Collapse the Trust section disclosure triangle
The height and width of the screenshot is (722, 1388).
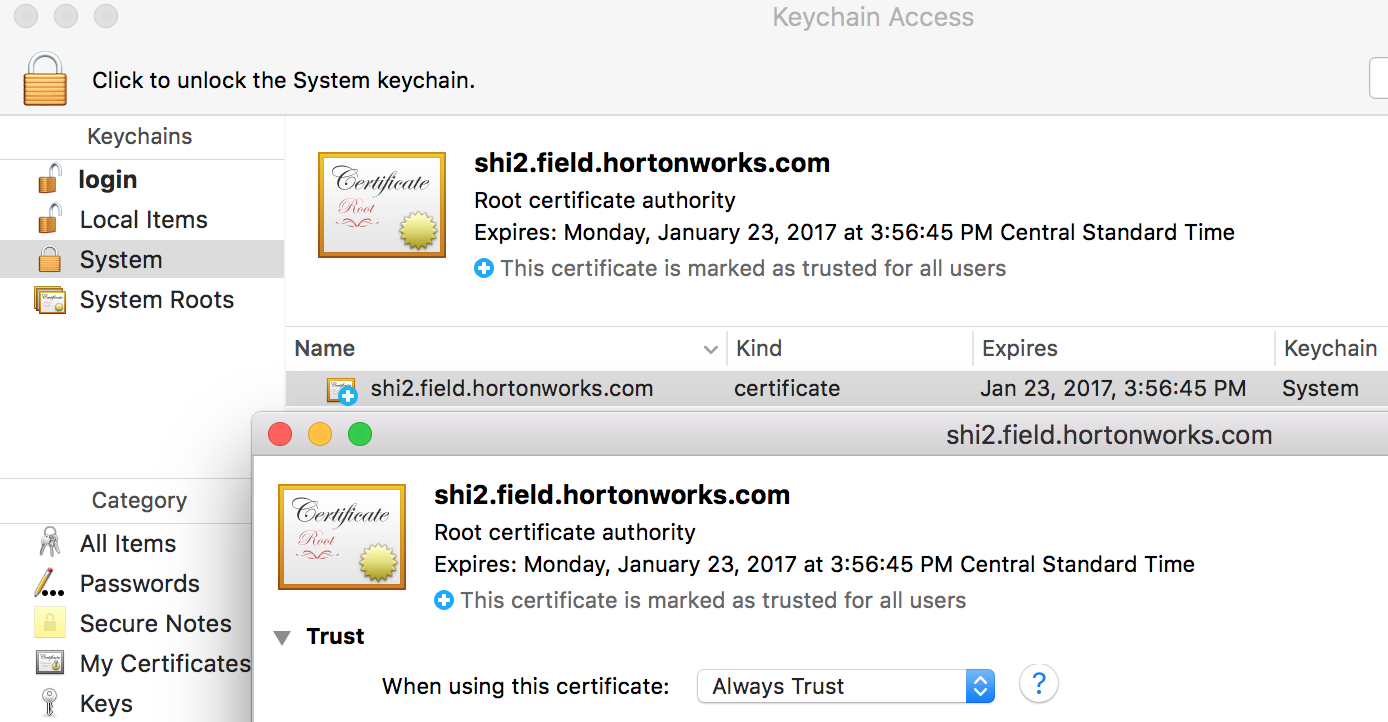pyautogui.click(x=283, y=637)
